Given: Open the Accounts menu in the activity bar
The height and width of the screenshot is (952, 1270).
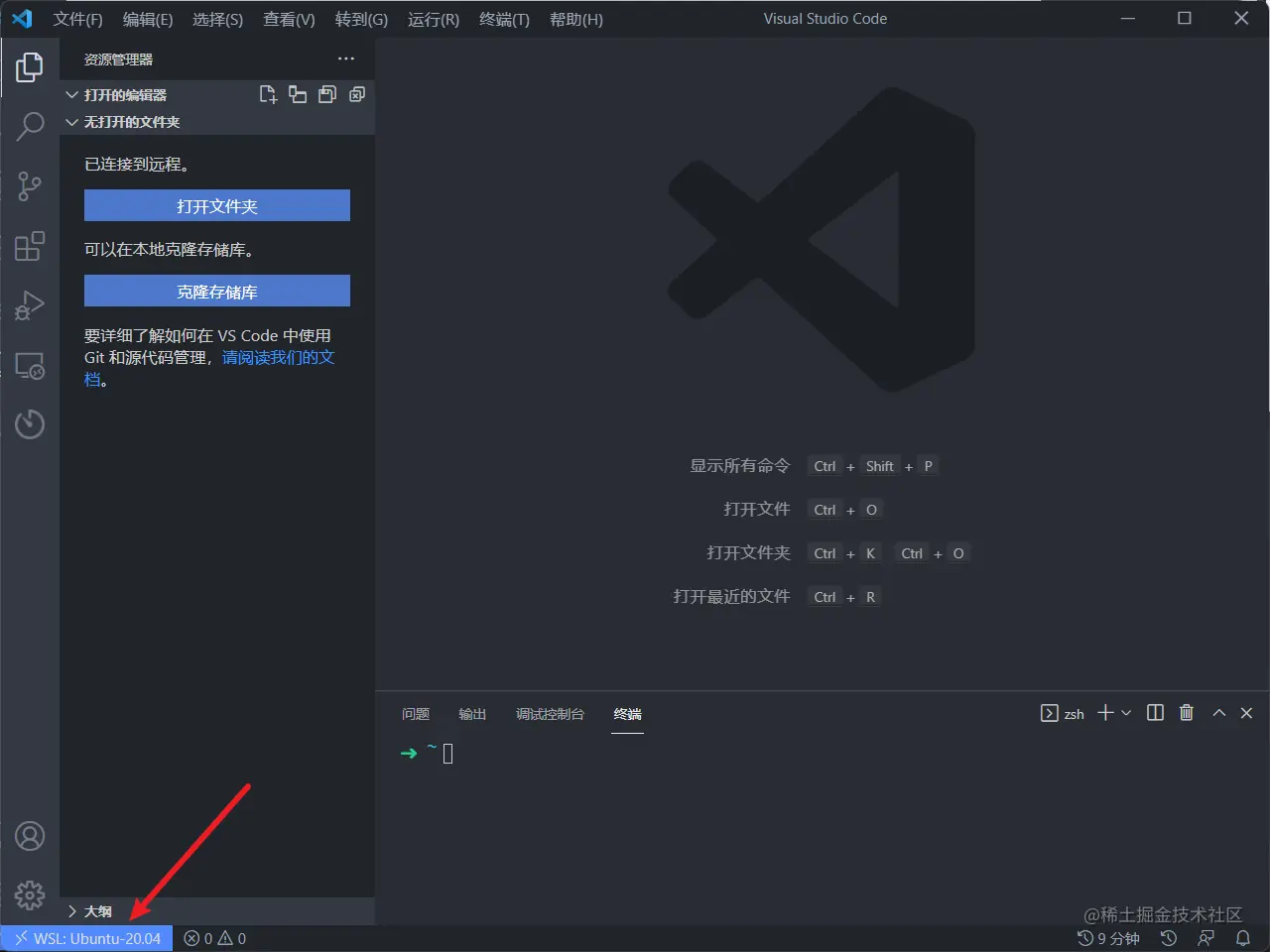Looking at the screenshot, I should click(x=30, y=836).
